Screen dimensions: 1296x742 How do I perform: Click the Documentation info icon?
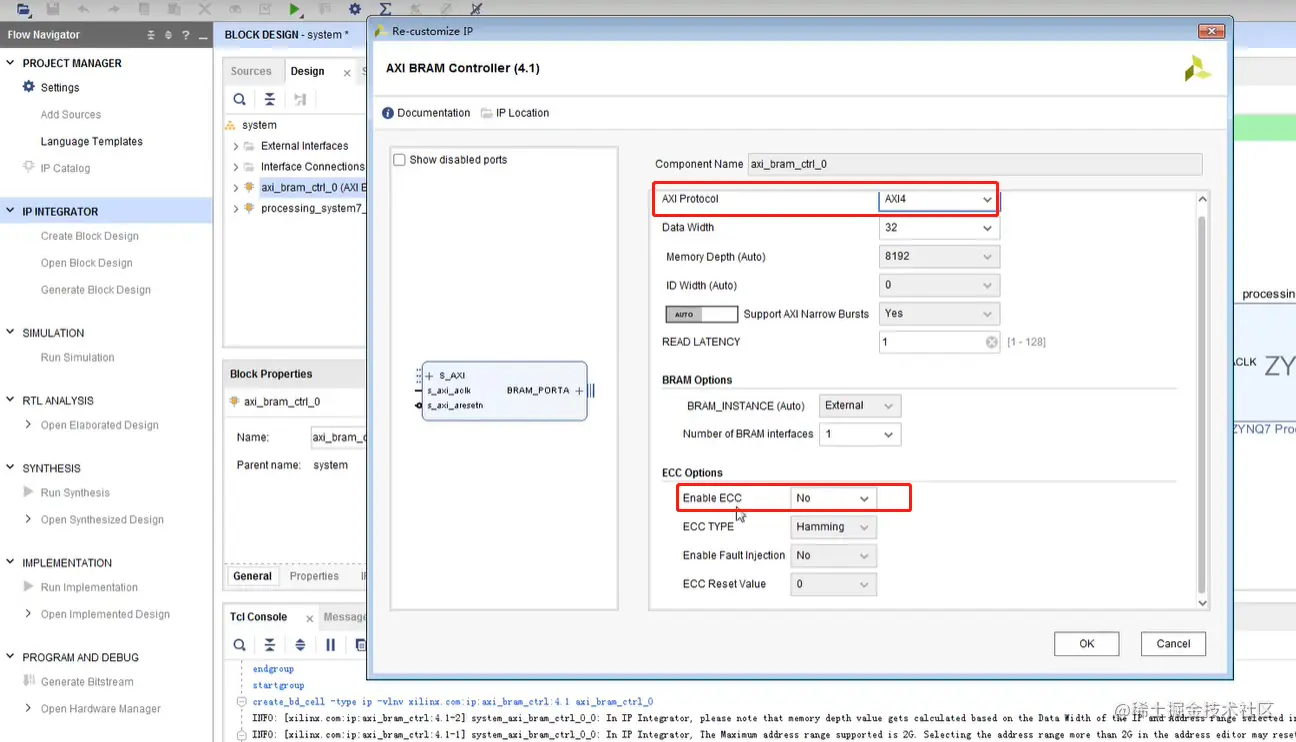point(388,113)
